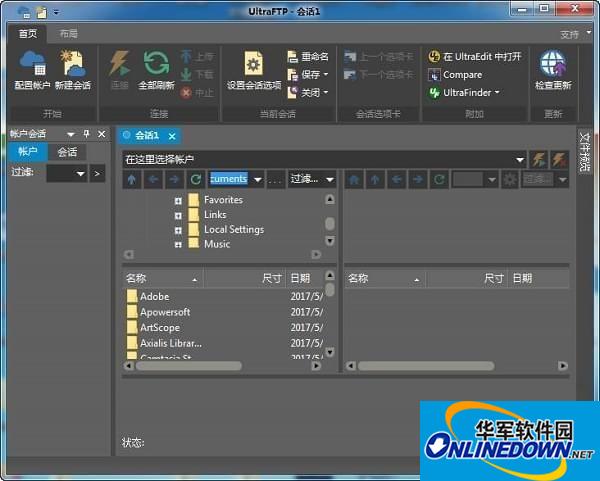The image size is (600, 481).
Task: Go up one folder in local pane
Action: pos(132,179)
